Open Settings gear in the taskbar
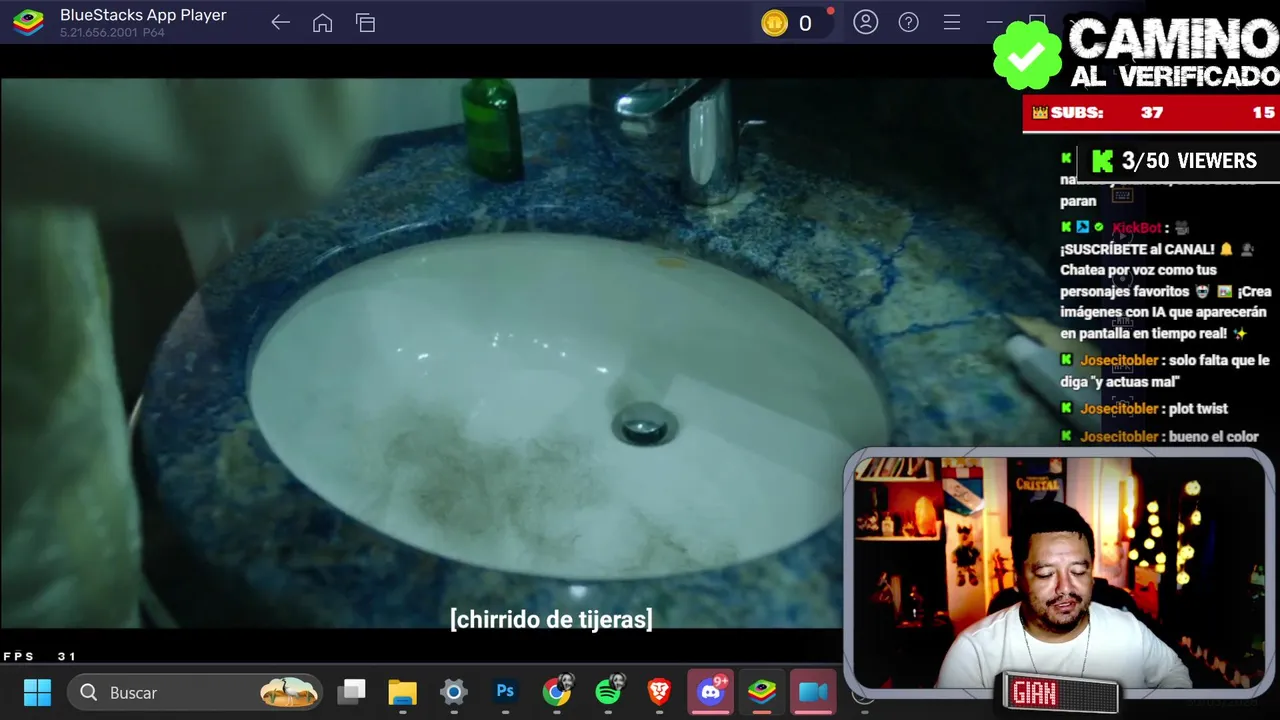The width and height of the screenshot is (1280, 720). [454, 692]
